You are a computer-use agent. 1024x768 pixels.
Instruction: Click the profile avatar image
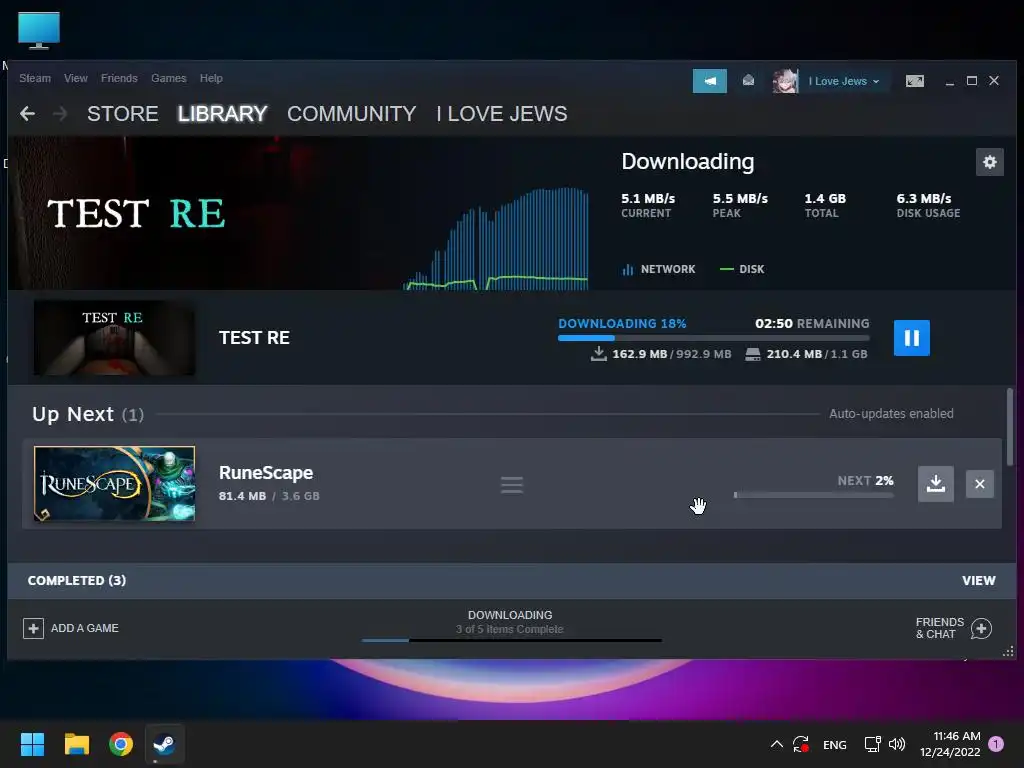point(785,81)
